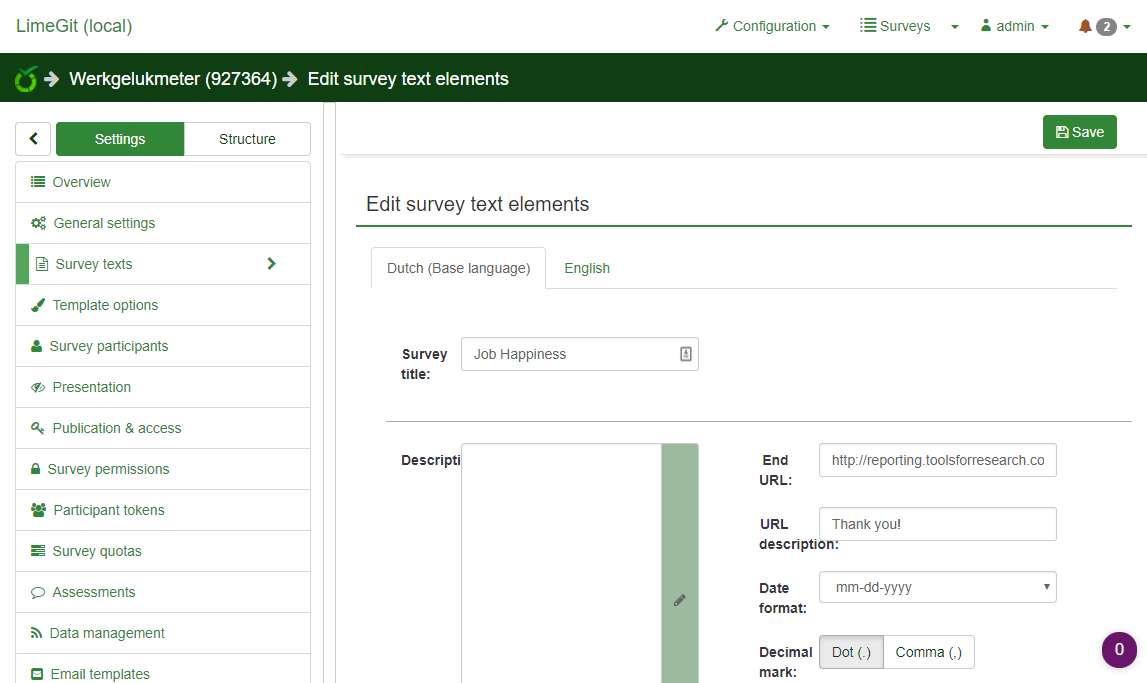Image resolution: width=1147 pixels, height=683 pixels.
Task: Open Survey participants from sidebar
Action: 109,346
